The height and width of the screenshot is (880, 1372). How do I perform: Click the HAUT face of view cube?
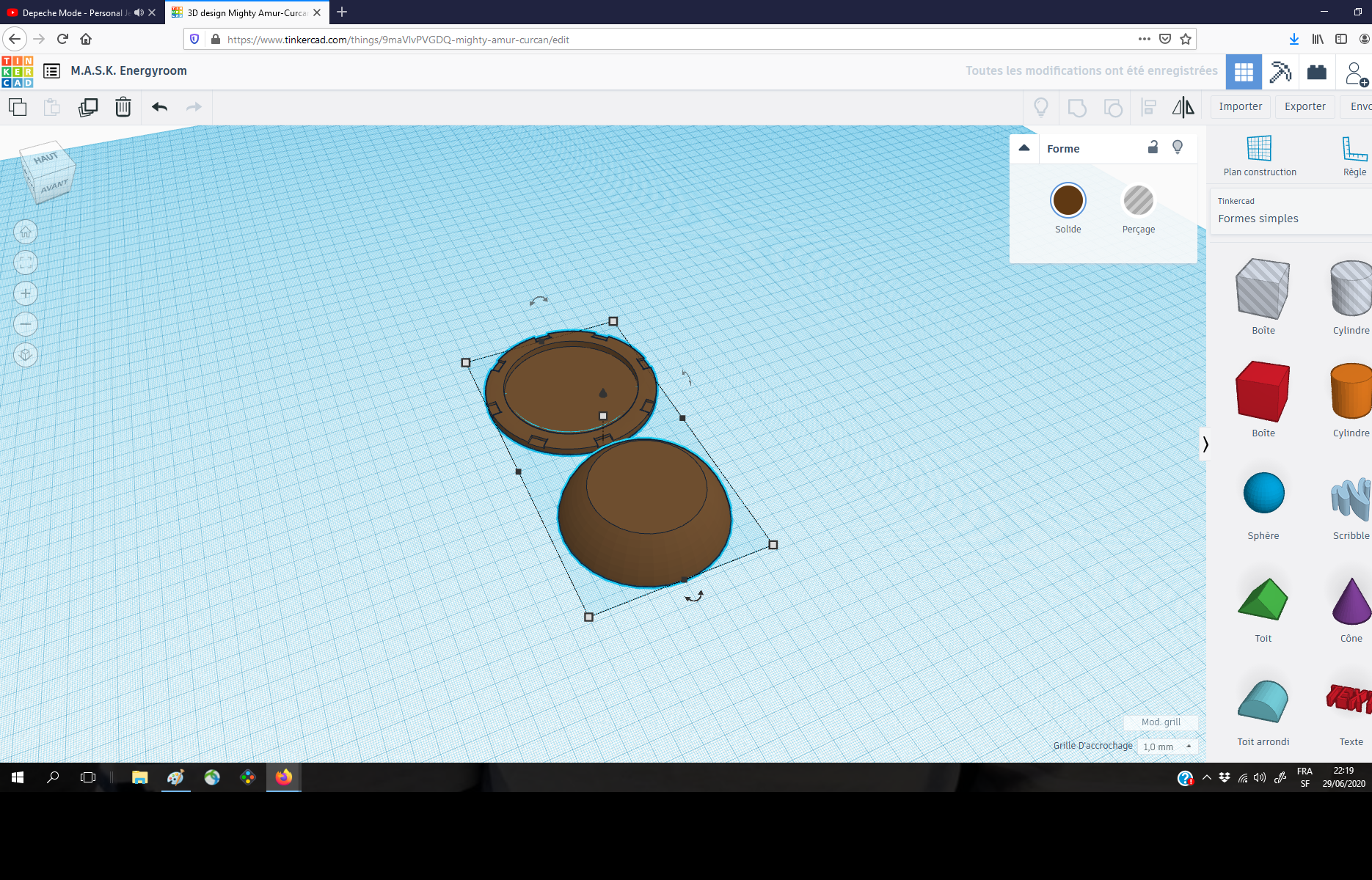click(45, 158)
